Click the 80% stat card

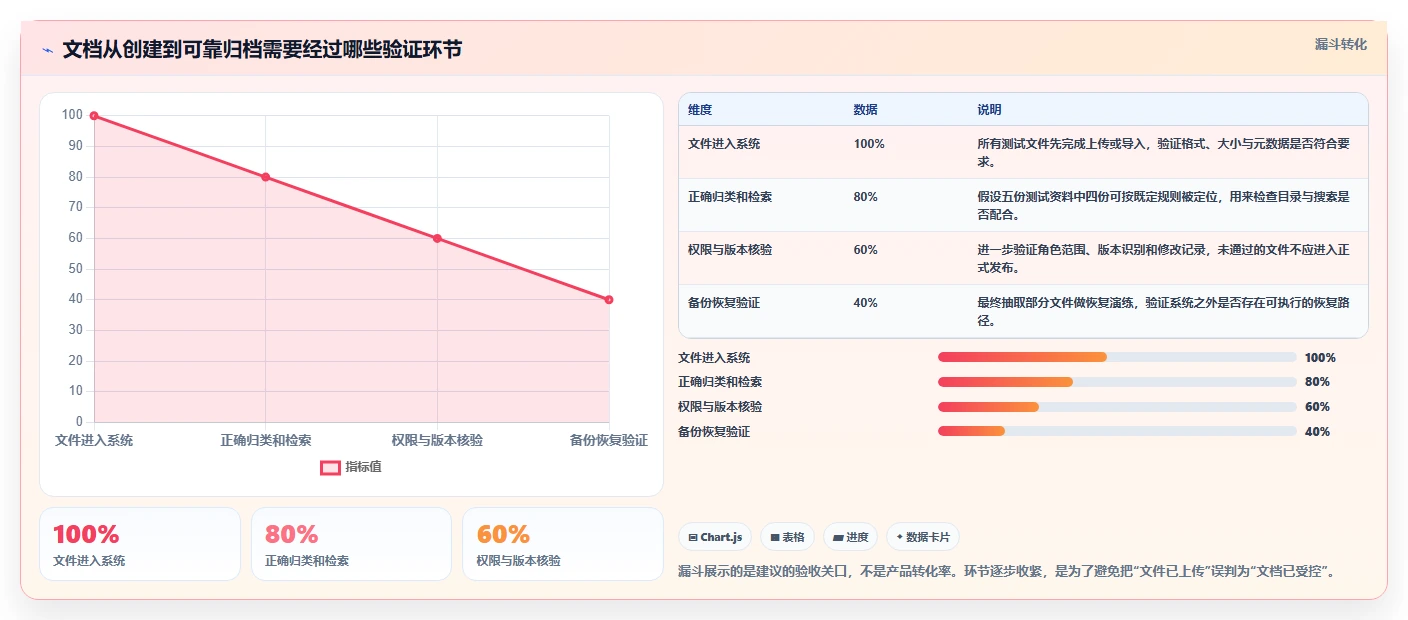[351, 544]
